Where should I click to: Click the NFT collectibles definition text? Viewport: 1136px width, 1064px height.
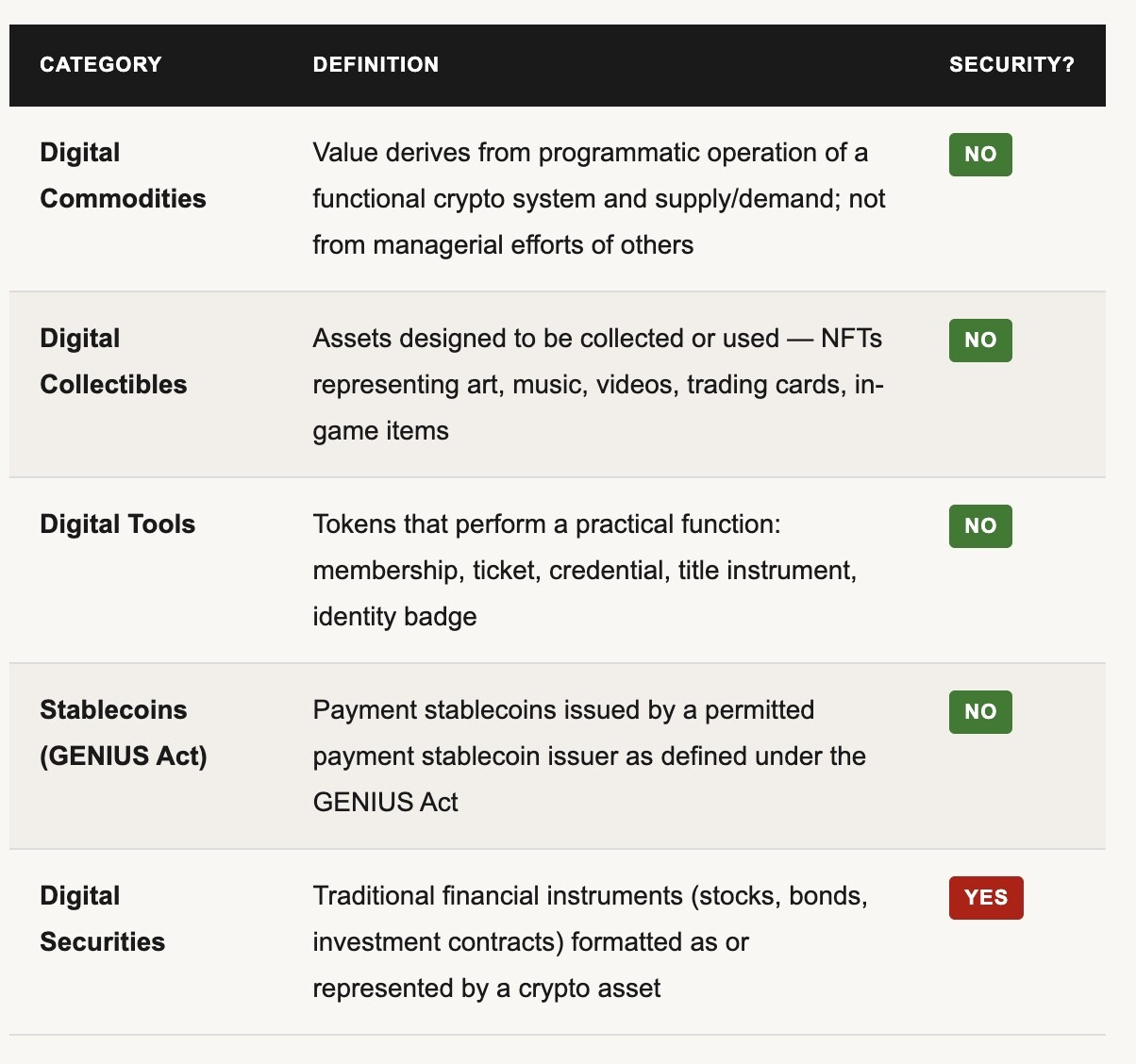pyautogui.click(x=598, y=385)
